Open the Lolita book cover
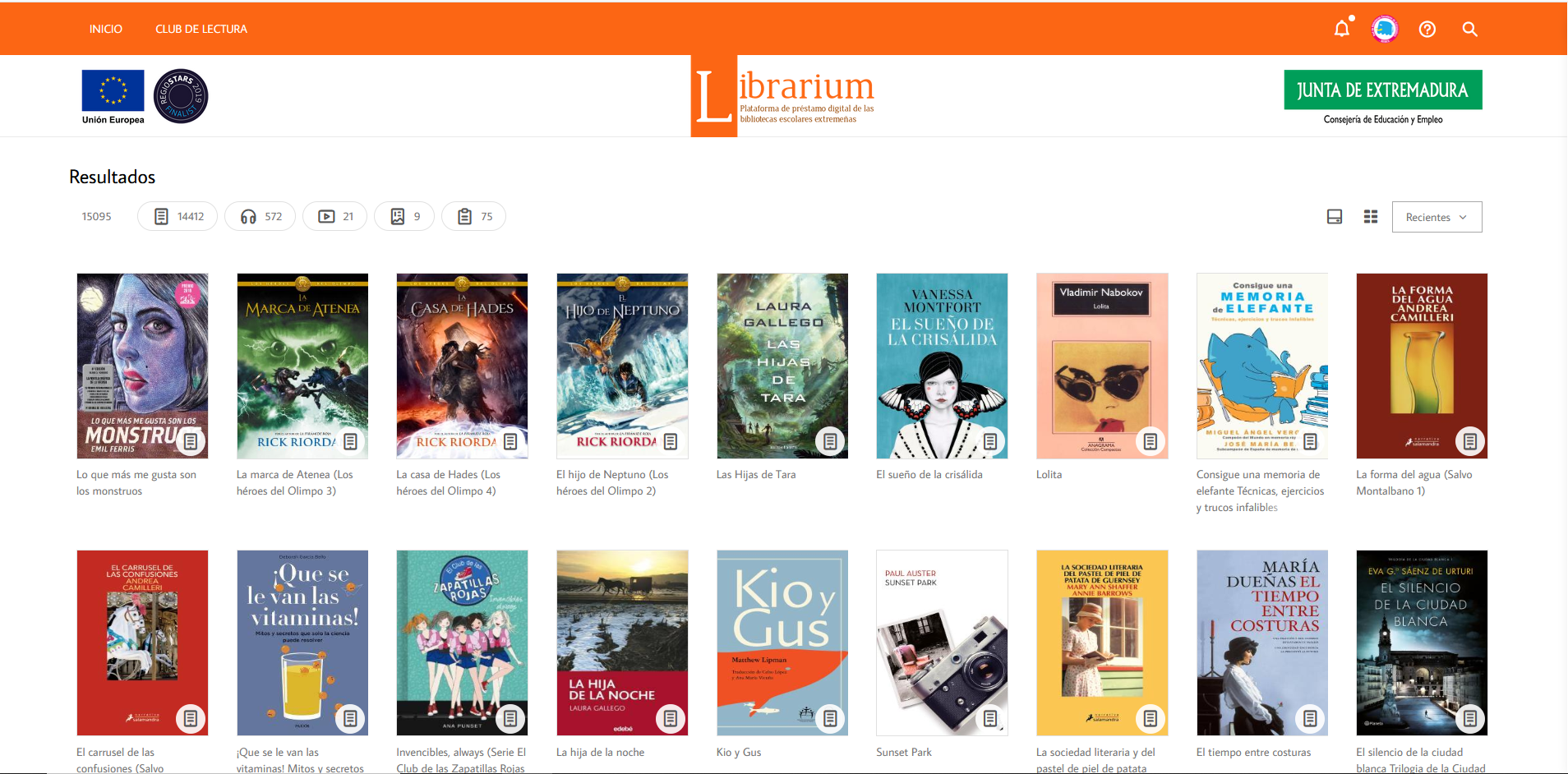This screenshot has width=1568, height=774. point(1102,366)
